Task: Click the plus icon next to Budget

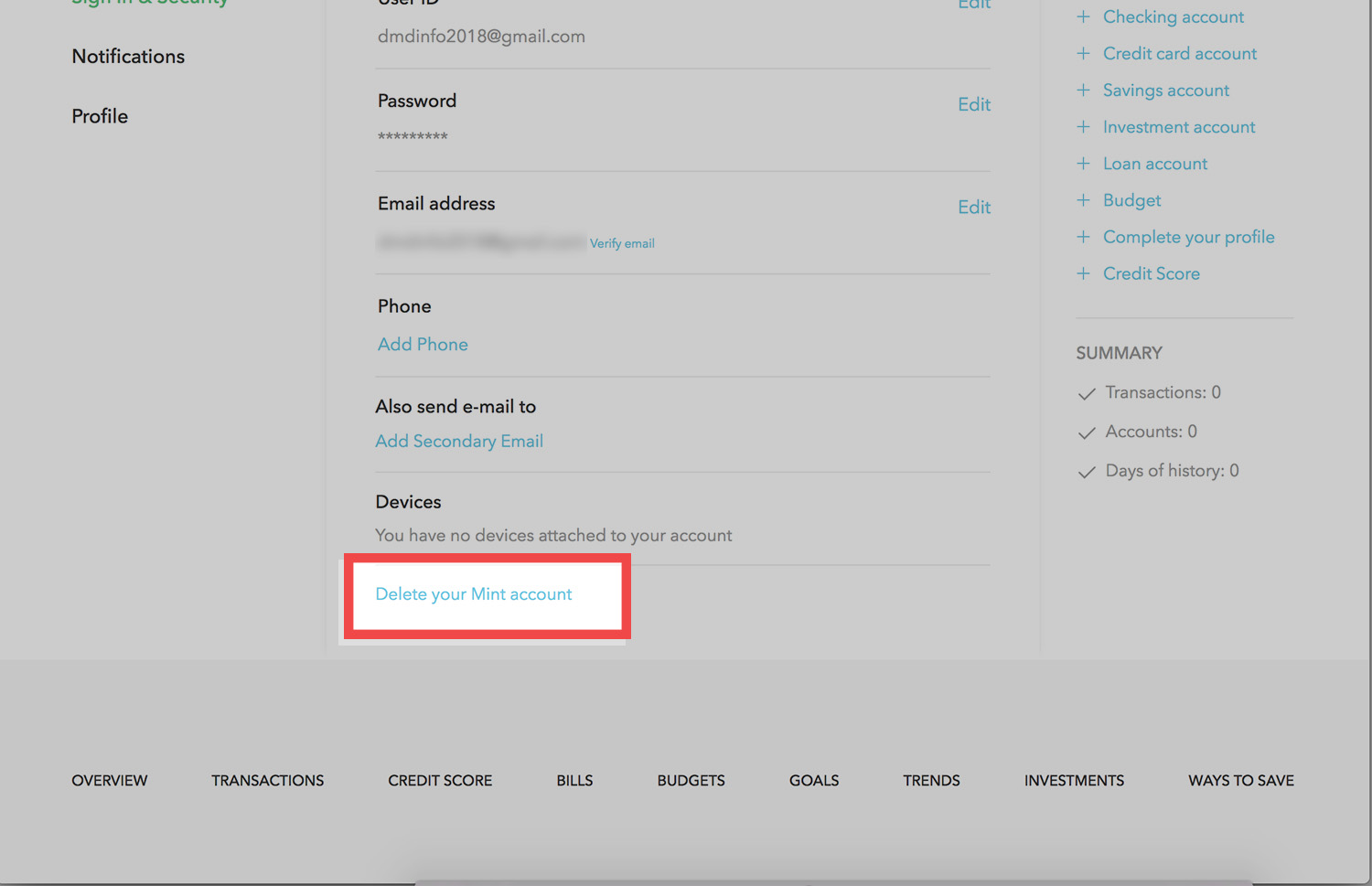Action: coord(1084,199)
